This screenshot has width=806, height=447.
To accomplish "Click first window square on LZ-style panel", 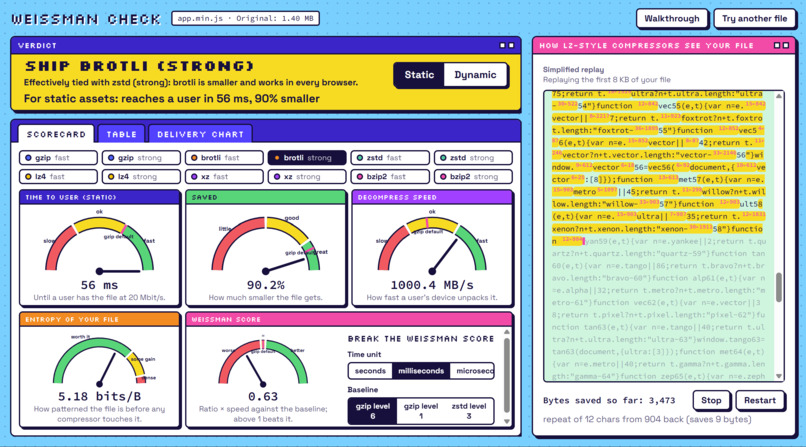I will click(777, 45).
